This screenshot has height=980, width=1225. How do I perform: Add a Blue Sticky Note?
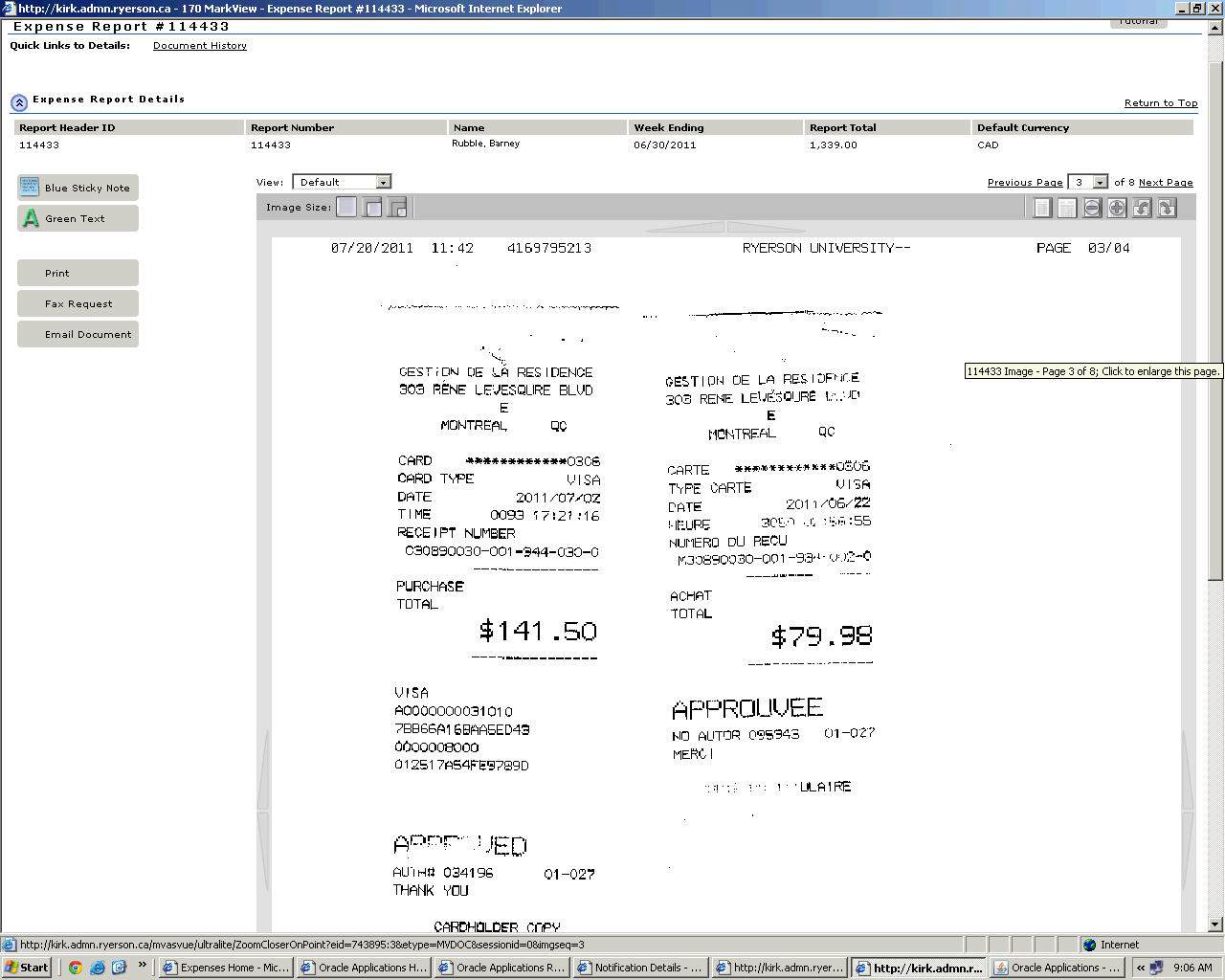[78, 188]
